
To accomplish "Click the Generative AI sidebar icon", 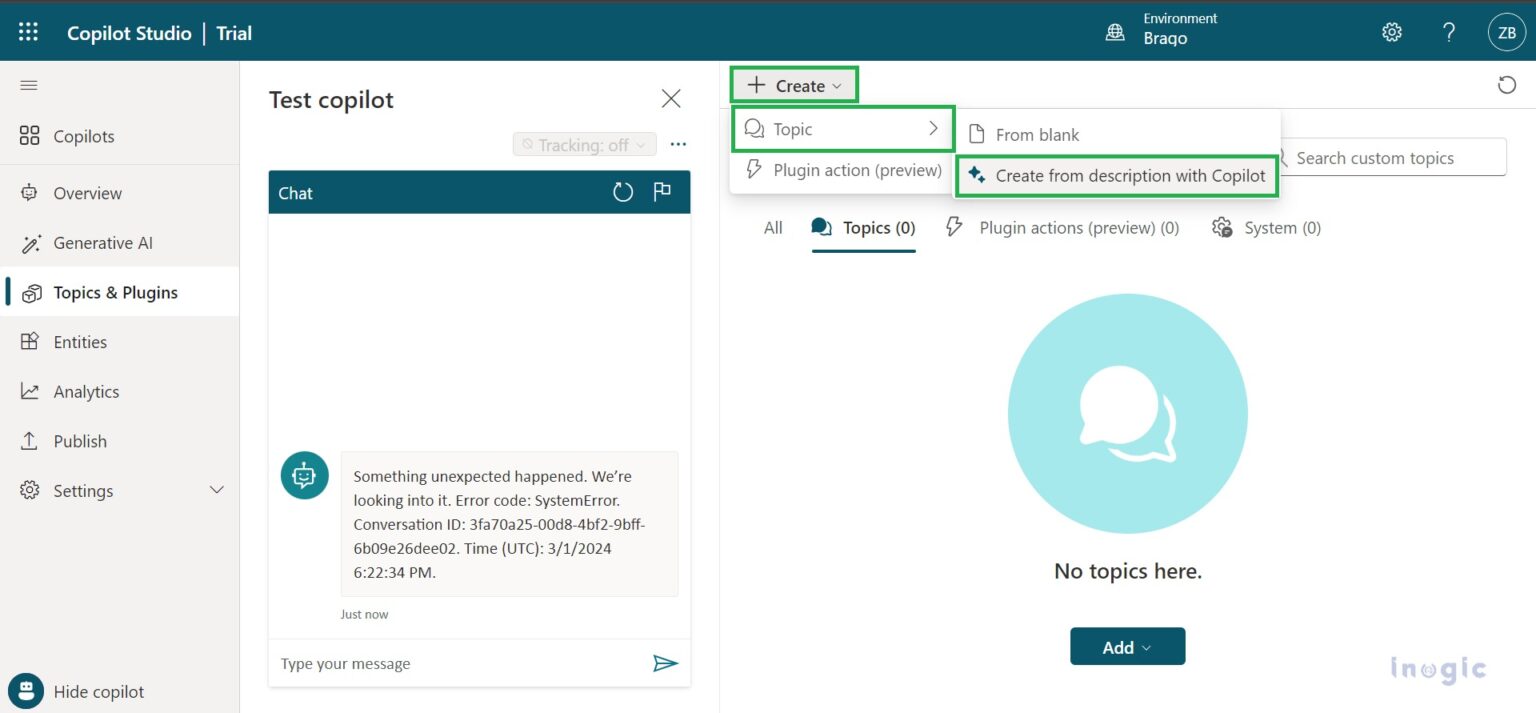I will tap(32, 242).
